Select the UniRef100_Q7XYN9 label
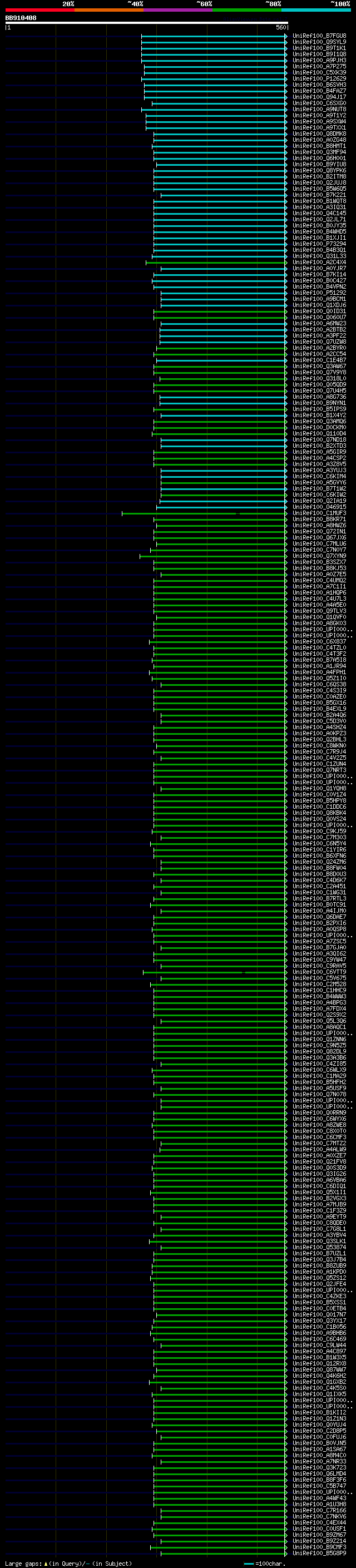Viewport: 356px width, 1568px height. click(x=319, y=556)
